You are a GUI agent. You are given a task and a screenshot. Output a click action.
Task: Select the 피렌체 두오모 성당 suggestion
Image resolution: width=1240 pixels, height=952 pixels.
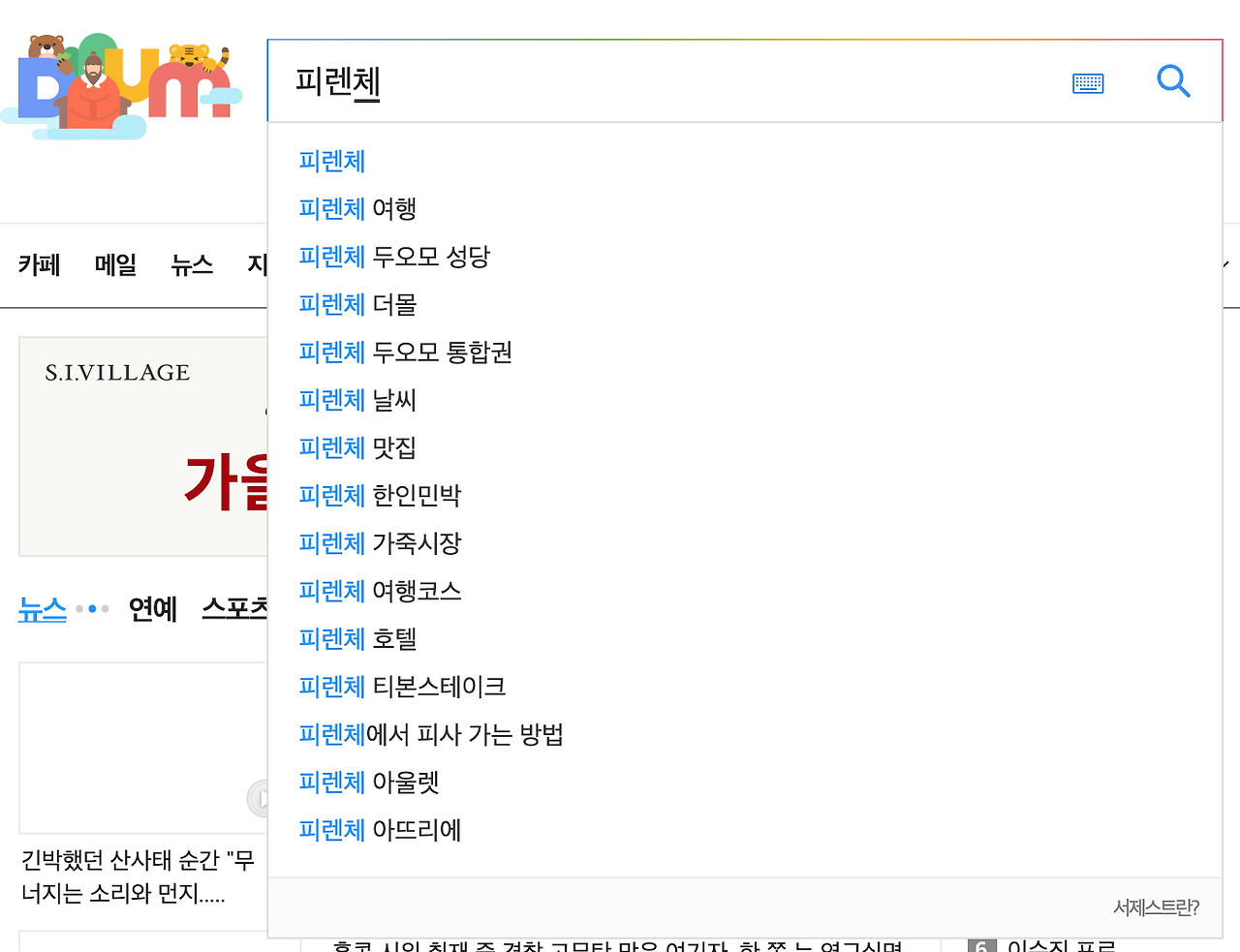point(394,257)
